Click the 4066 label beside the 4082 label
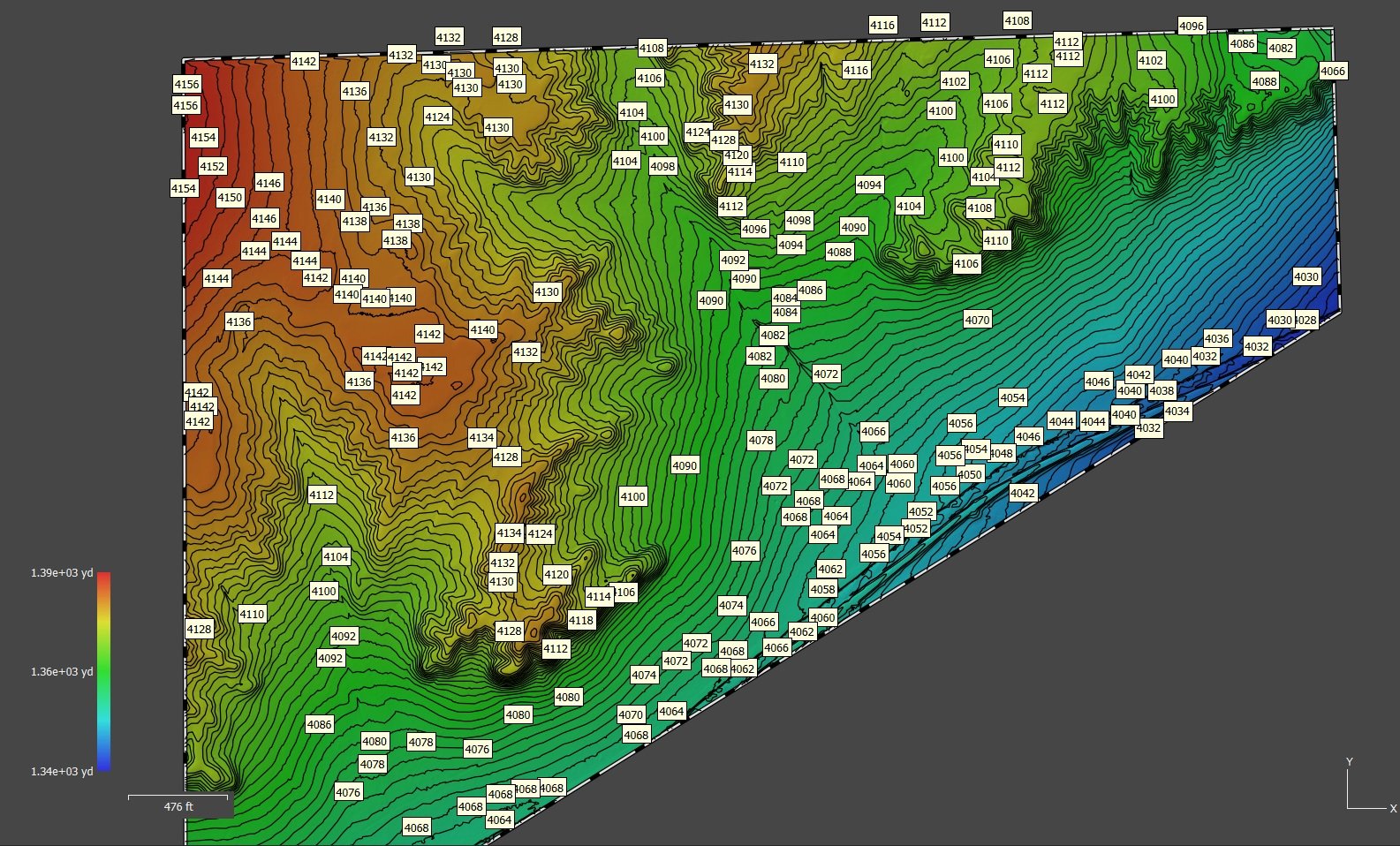The height and width of the screenshot is (846, 1400). 1333,71
